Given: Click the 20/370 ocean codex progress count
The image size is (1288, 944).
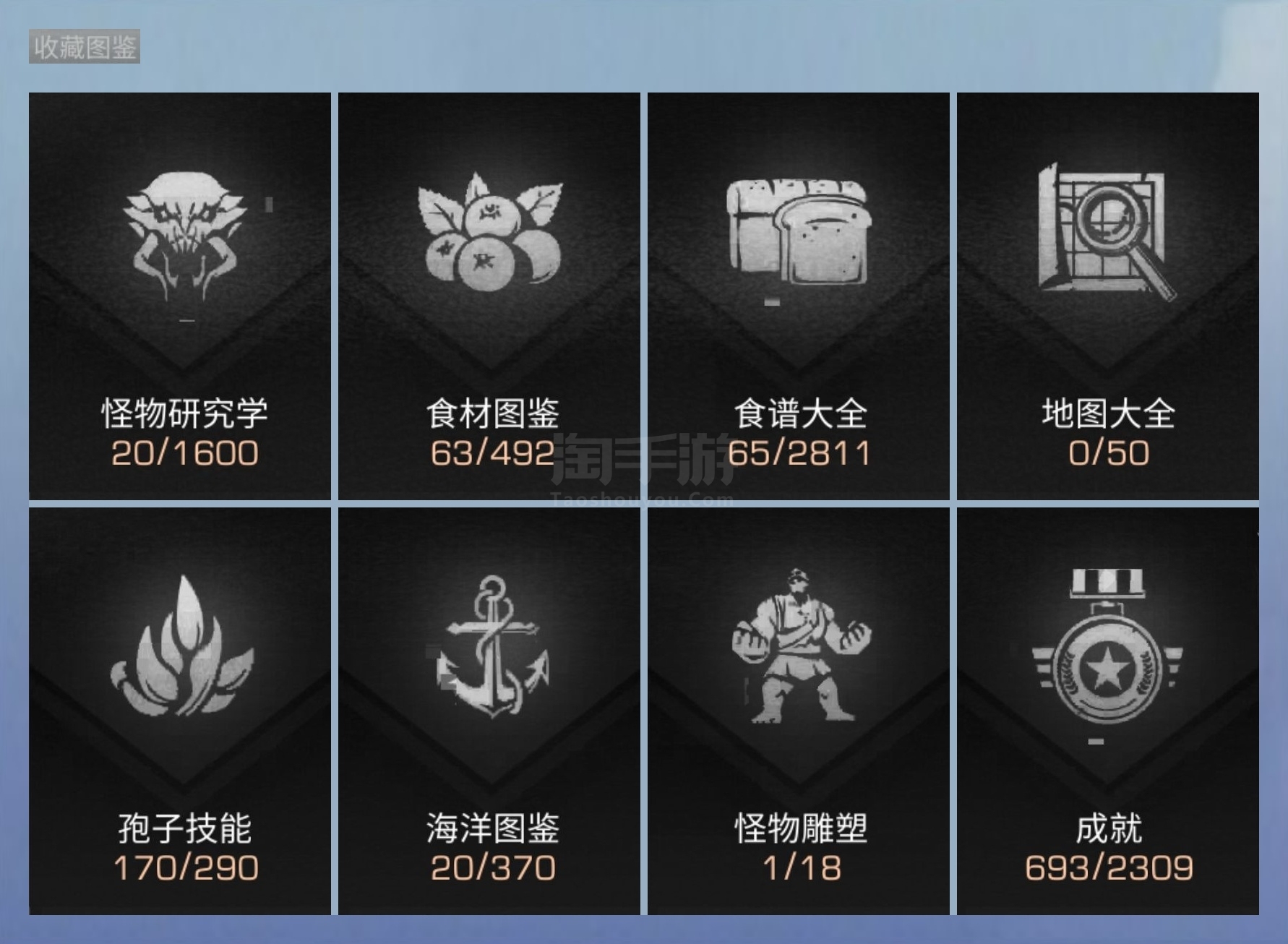Looking at the screenshot, I should tap(493, 867).
